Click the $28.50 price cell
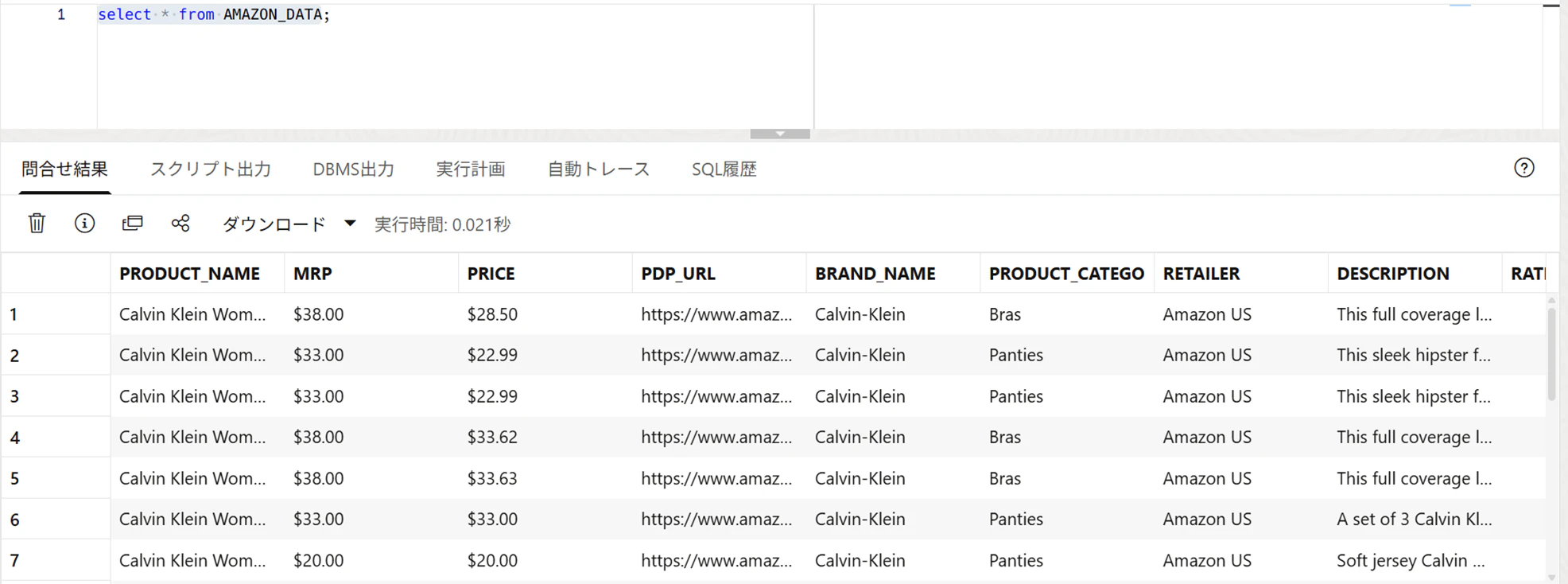Image resolution: width=1568 pixels, height=584 pixels. click(545, 314)
